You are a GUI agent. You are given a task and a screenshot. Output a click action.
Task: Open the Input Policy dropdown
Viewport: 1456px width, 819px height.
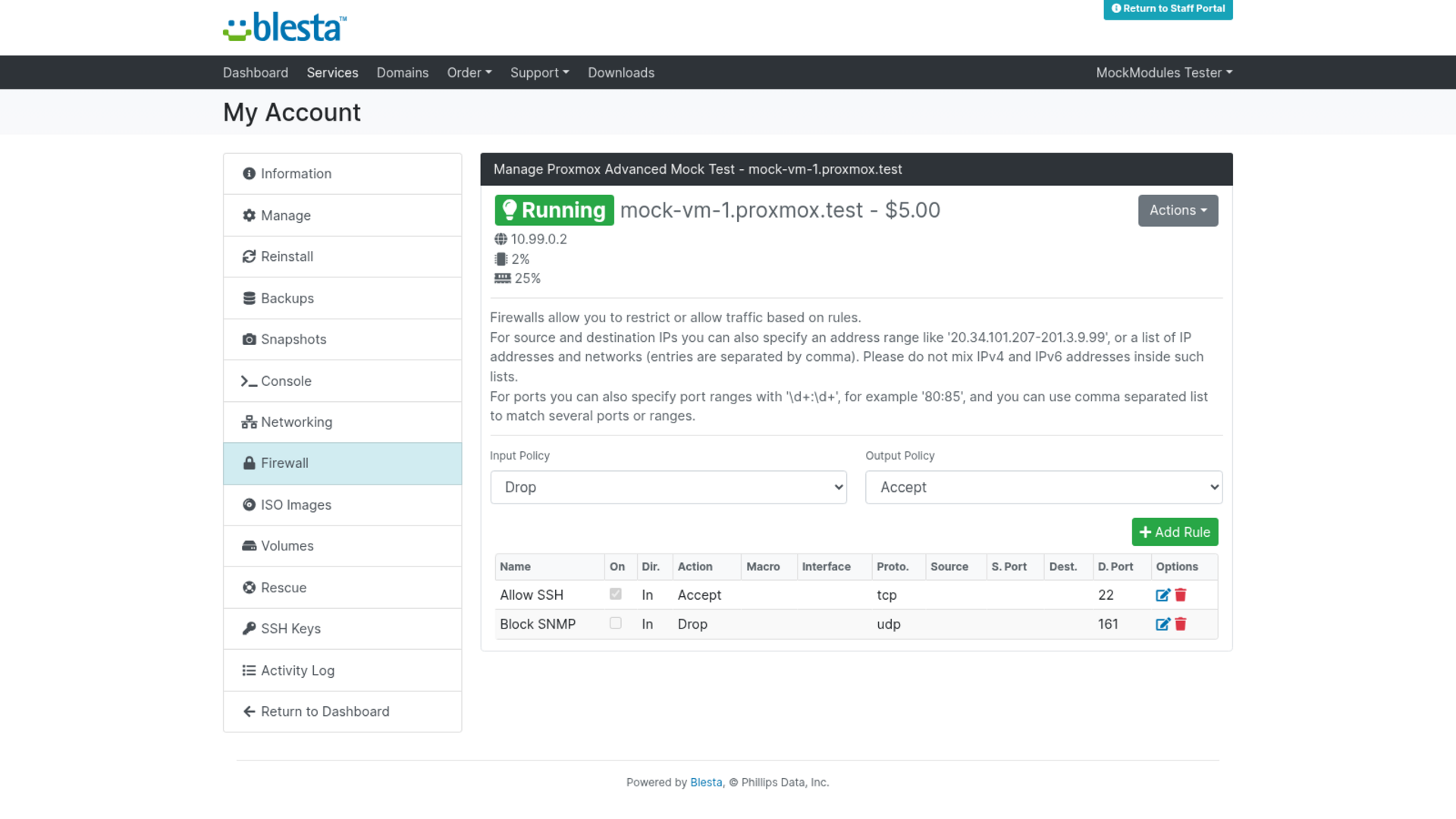click(x=668, y=487)
